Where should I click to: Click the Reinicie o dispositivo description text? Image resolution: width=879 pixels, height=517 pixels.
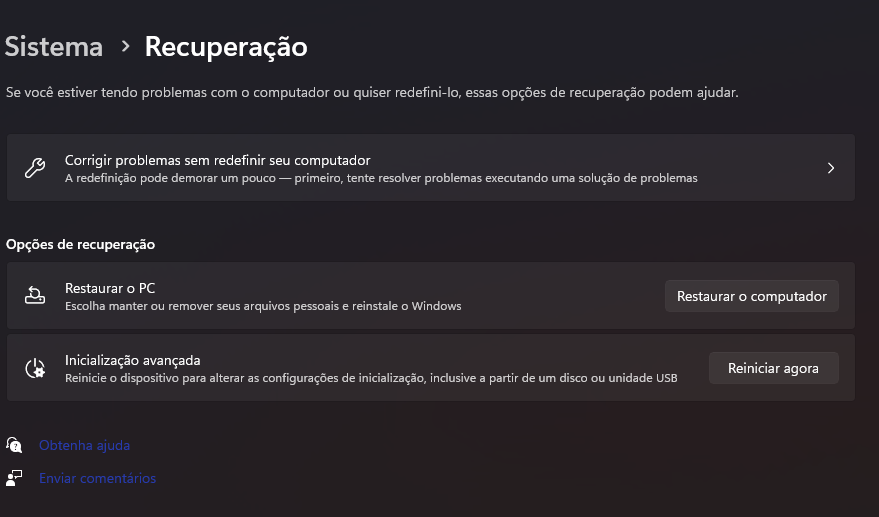point(371,378)
